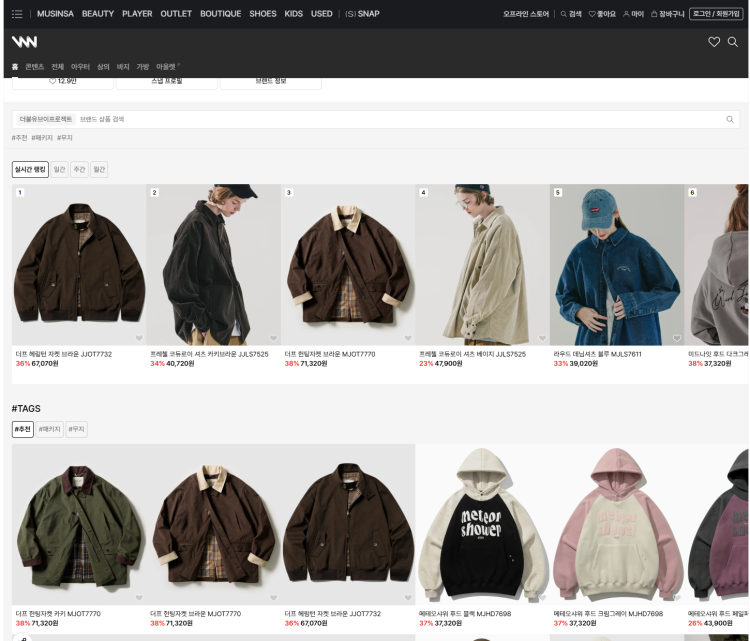Open the 오프라인 스토어 link

(526, 14)
